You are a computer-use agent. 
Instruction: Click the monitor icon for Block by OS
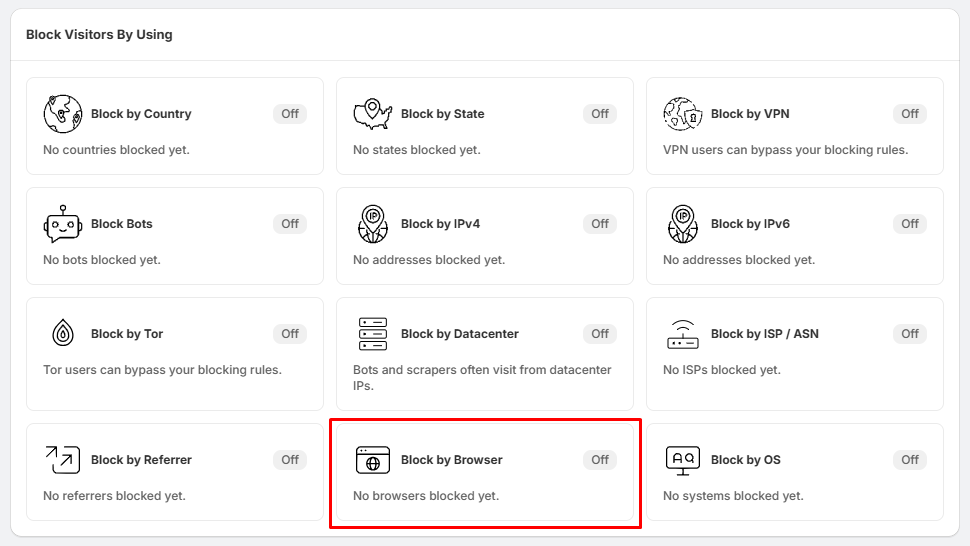click(x=682, y=461)
